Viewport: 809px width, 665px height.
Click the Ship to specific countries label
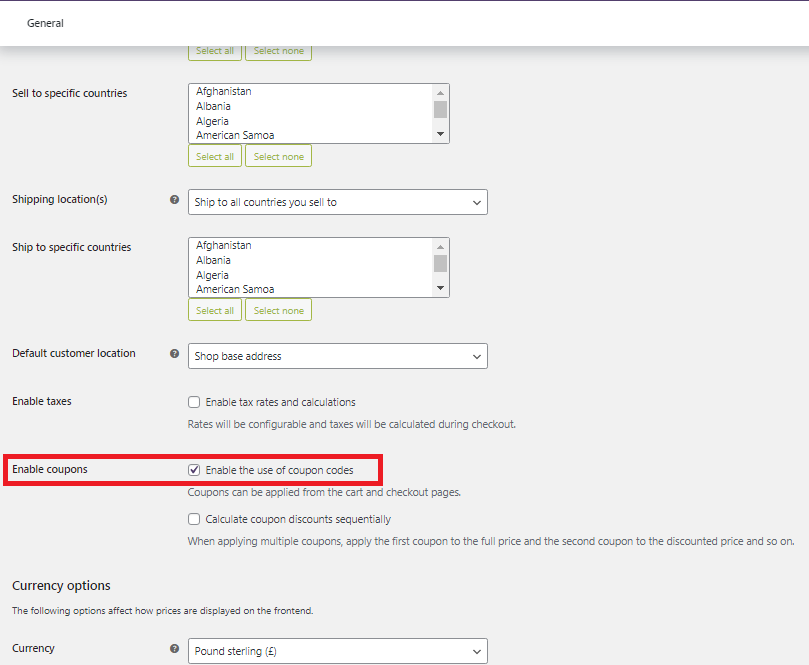(x=72, y=247)
